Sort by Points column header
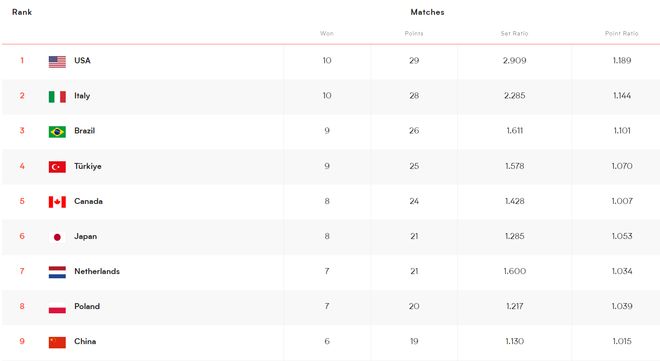The height and width of the screenshot is (361, 660). point(414,33)
